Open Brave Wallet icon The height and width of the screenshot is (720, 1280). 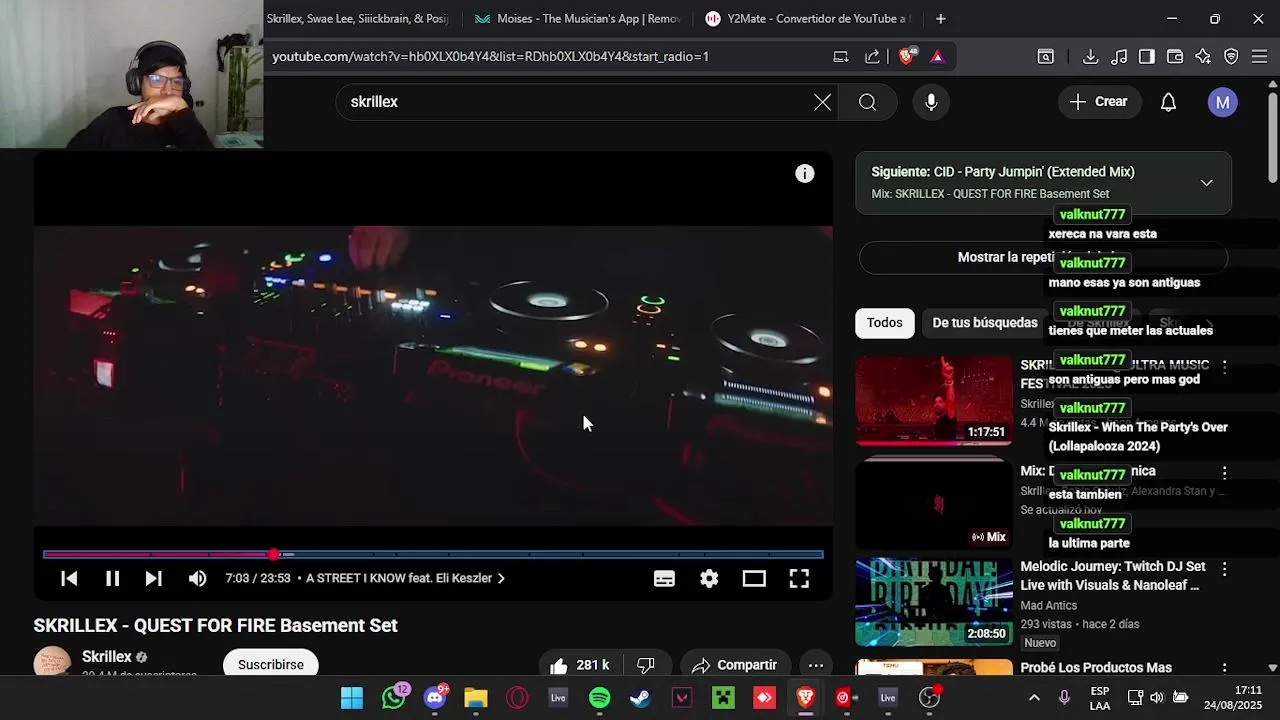click(1175, 57)
